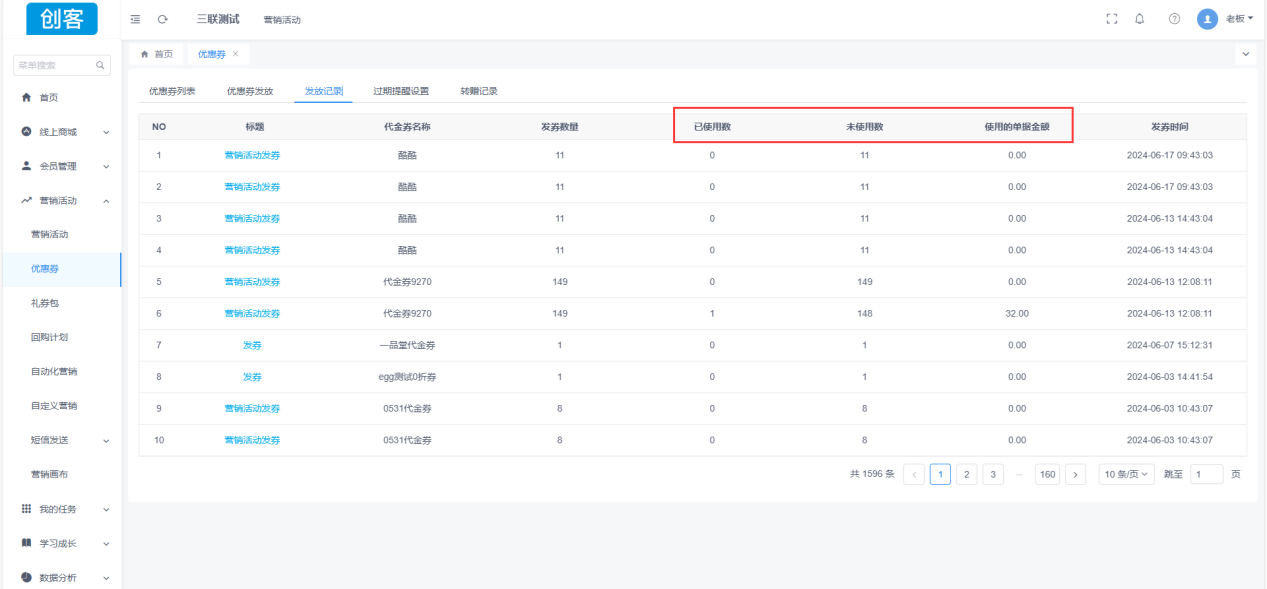Click the 发券时间 column header
The width and height of the screenshot is (1267, 589).
point(1169,127)
